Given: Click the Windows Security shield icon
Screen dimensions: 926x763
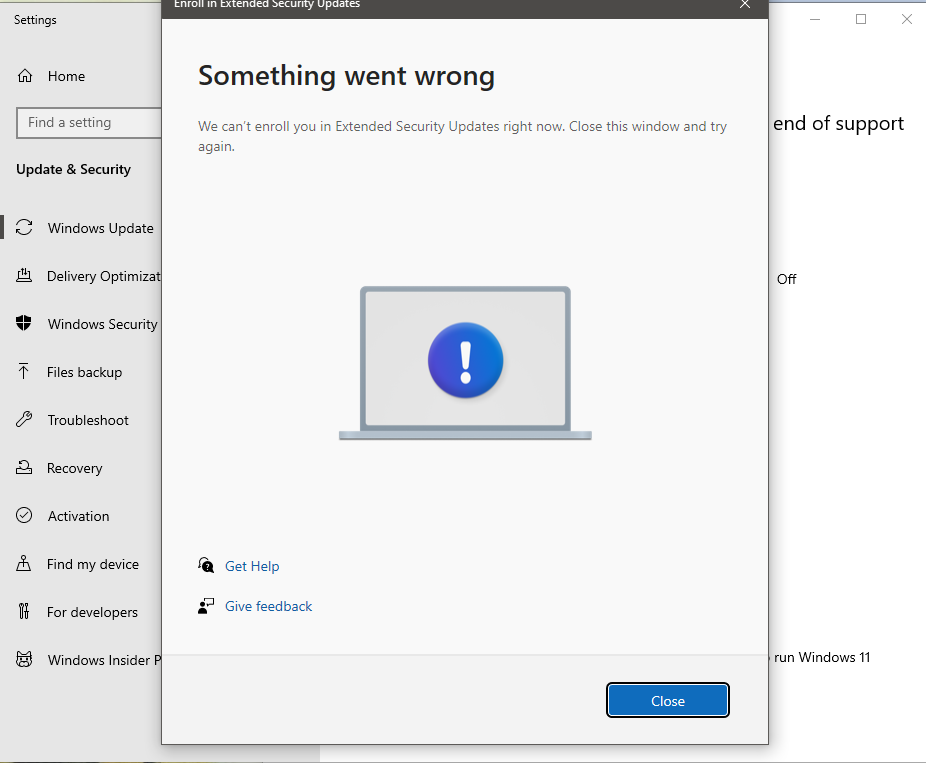Looking at the screenshot, I should click(x=24, y=323).
